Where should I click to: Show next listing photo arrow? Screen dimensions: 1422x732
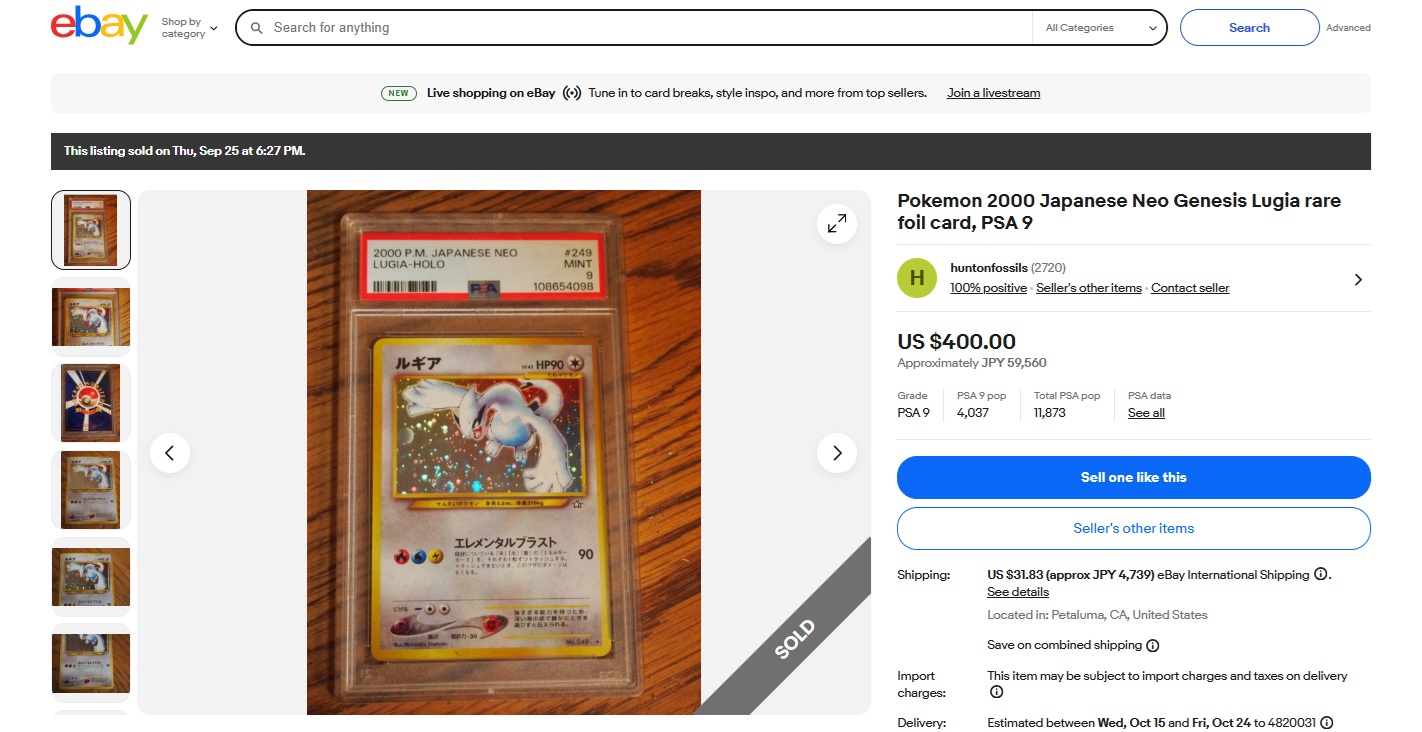coord(837,453)
